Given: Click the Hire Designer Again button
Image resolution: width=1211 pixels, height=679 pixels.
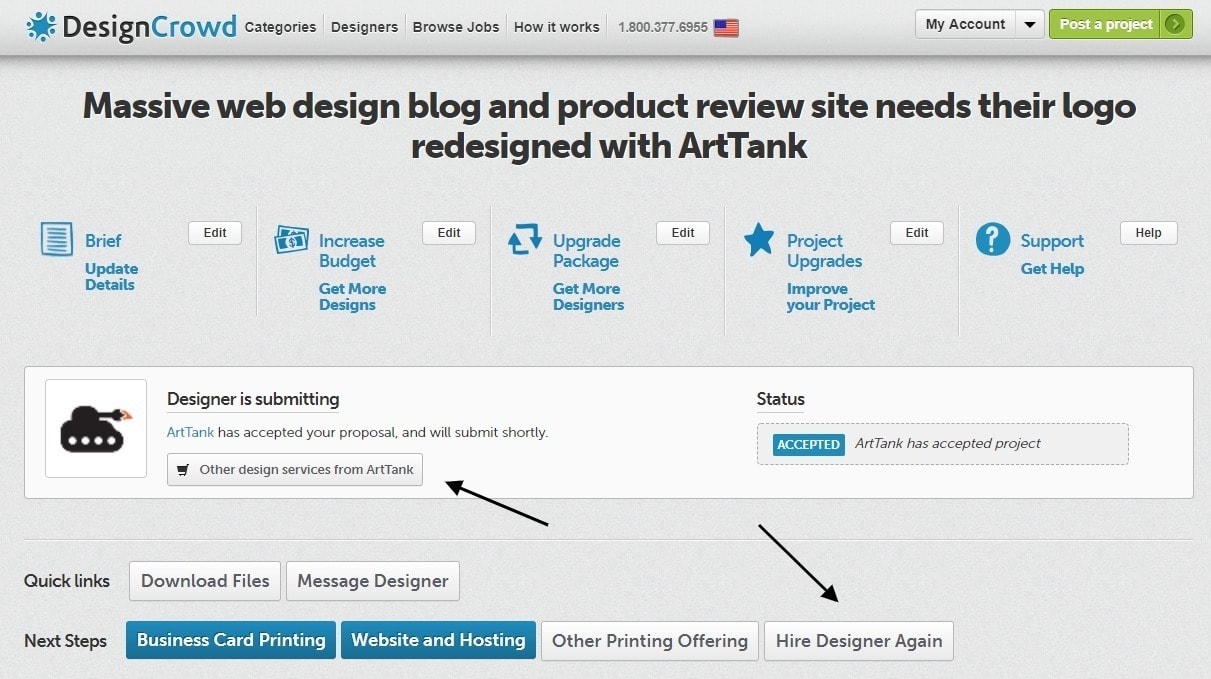Looking at the screenshot, I should point(859,641).
